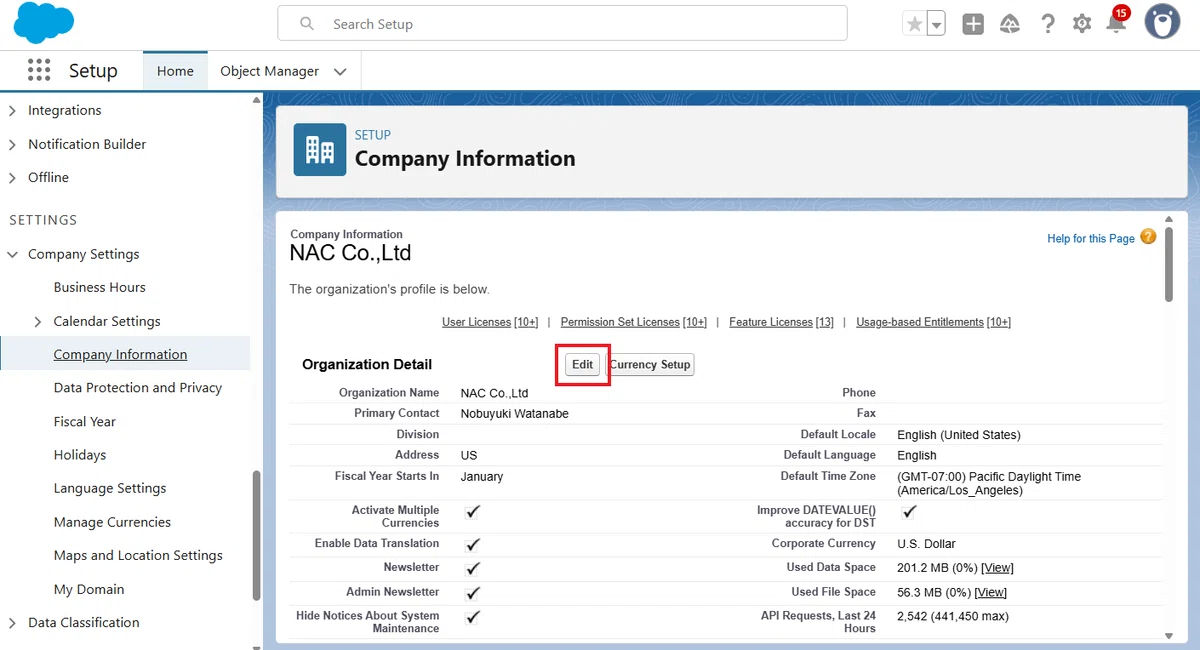Click the Hide Notices About System Maintenance checkmark

click(x=473, y=617)
